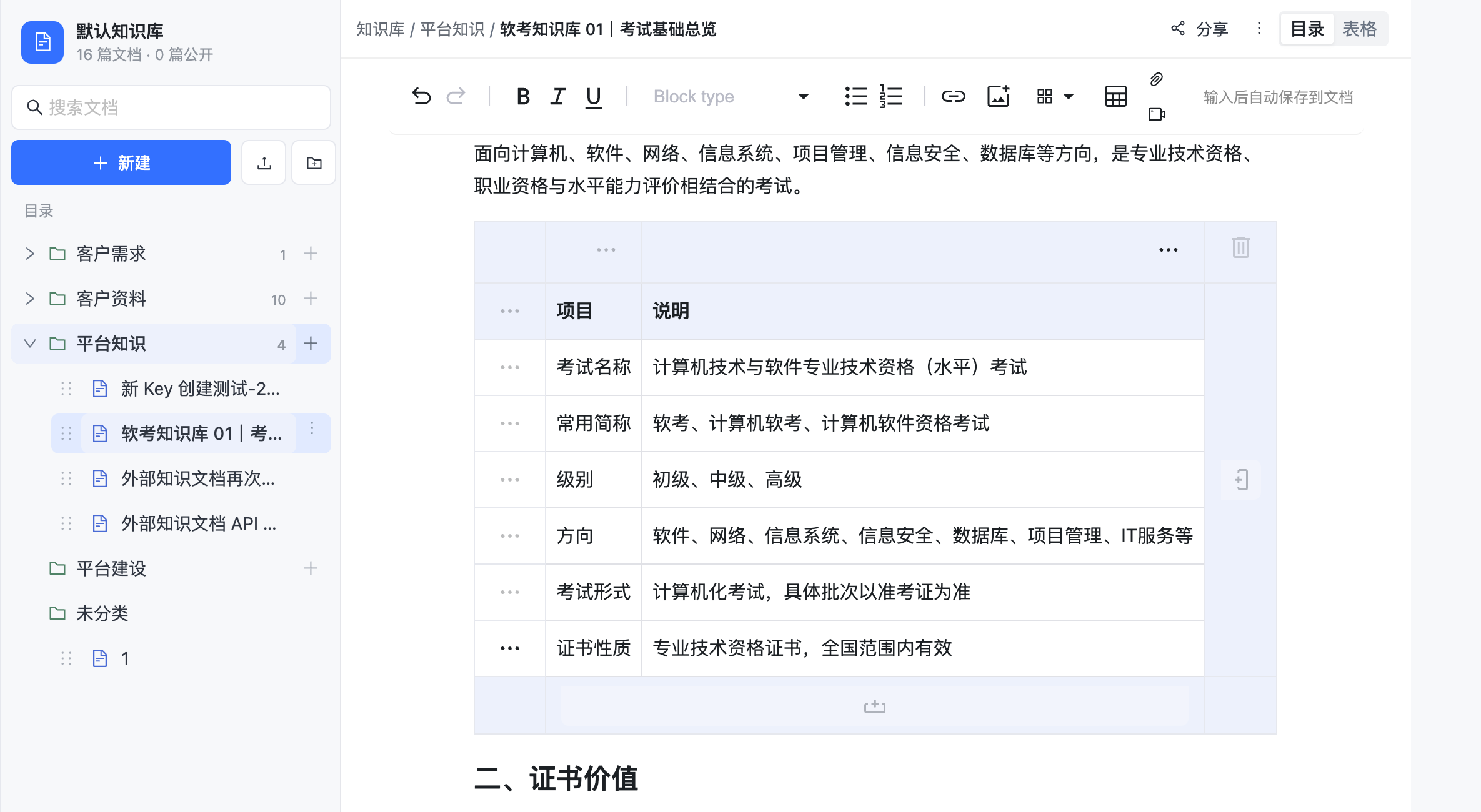This screenshot has height=812, width=1481.
Task: Open the 说明 column options menu
Action: tap(1168, 250)
